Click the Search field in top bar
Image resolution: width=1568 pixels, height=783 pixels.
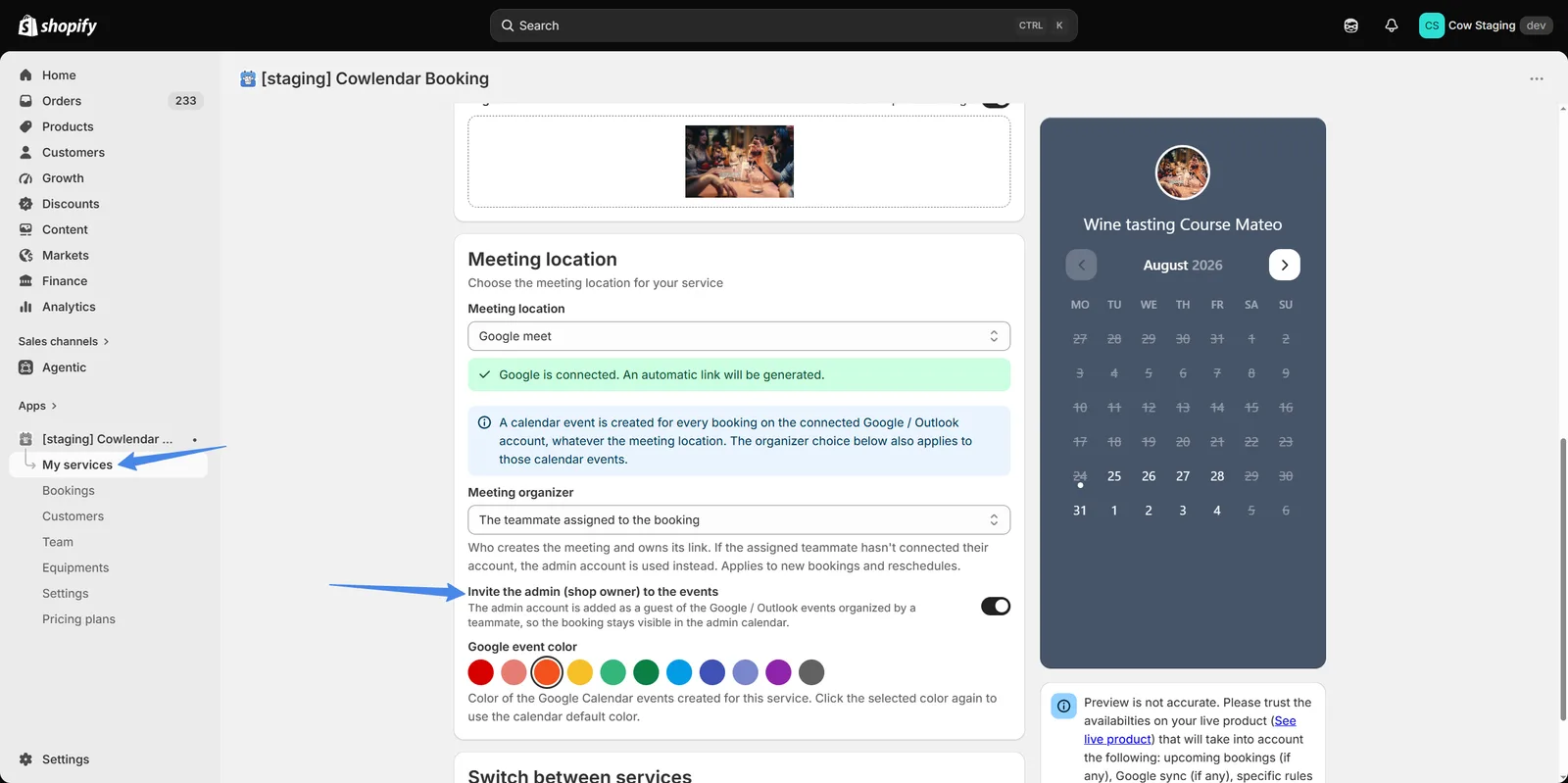coord(783,25)
